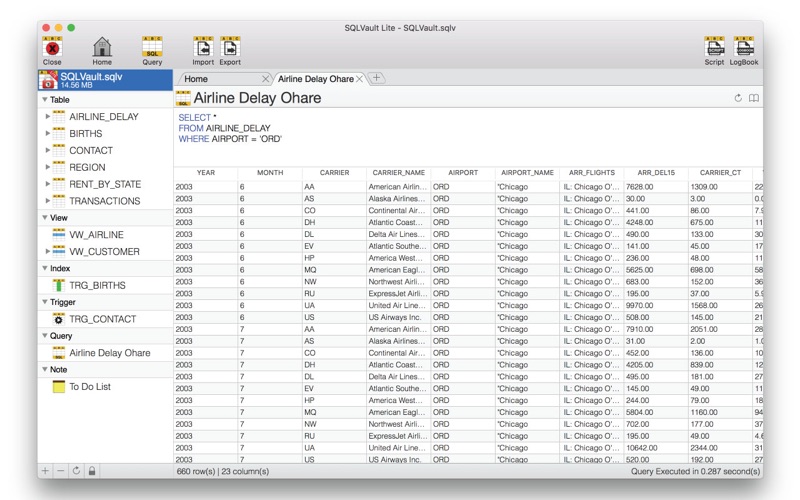Expand the TRANSACTIONS table node
The image size is (800, 500).
coord(47,201)
